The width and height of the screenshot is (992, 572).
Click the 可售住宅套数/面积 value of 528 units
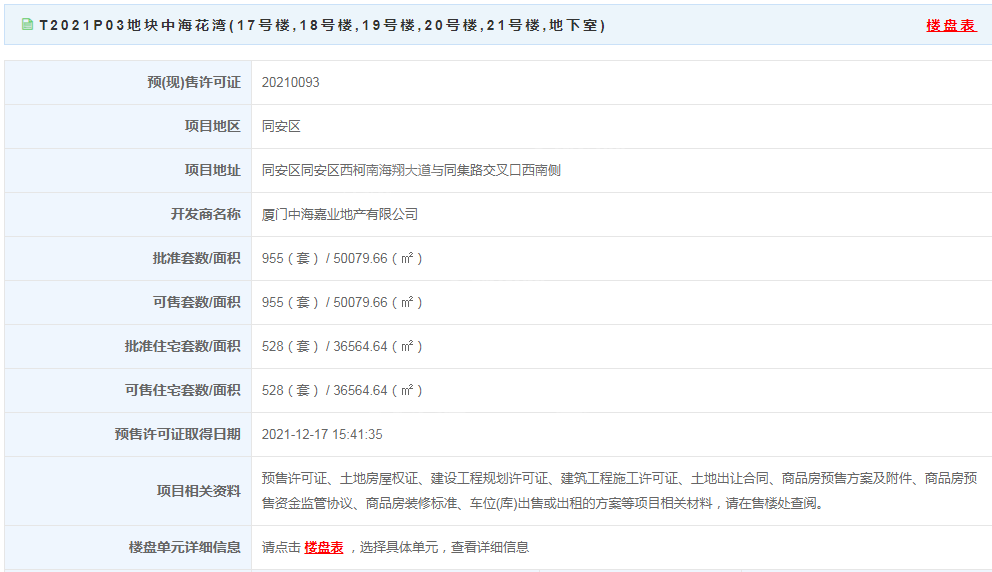coord(342,390)
